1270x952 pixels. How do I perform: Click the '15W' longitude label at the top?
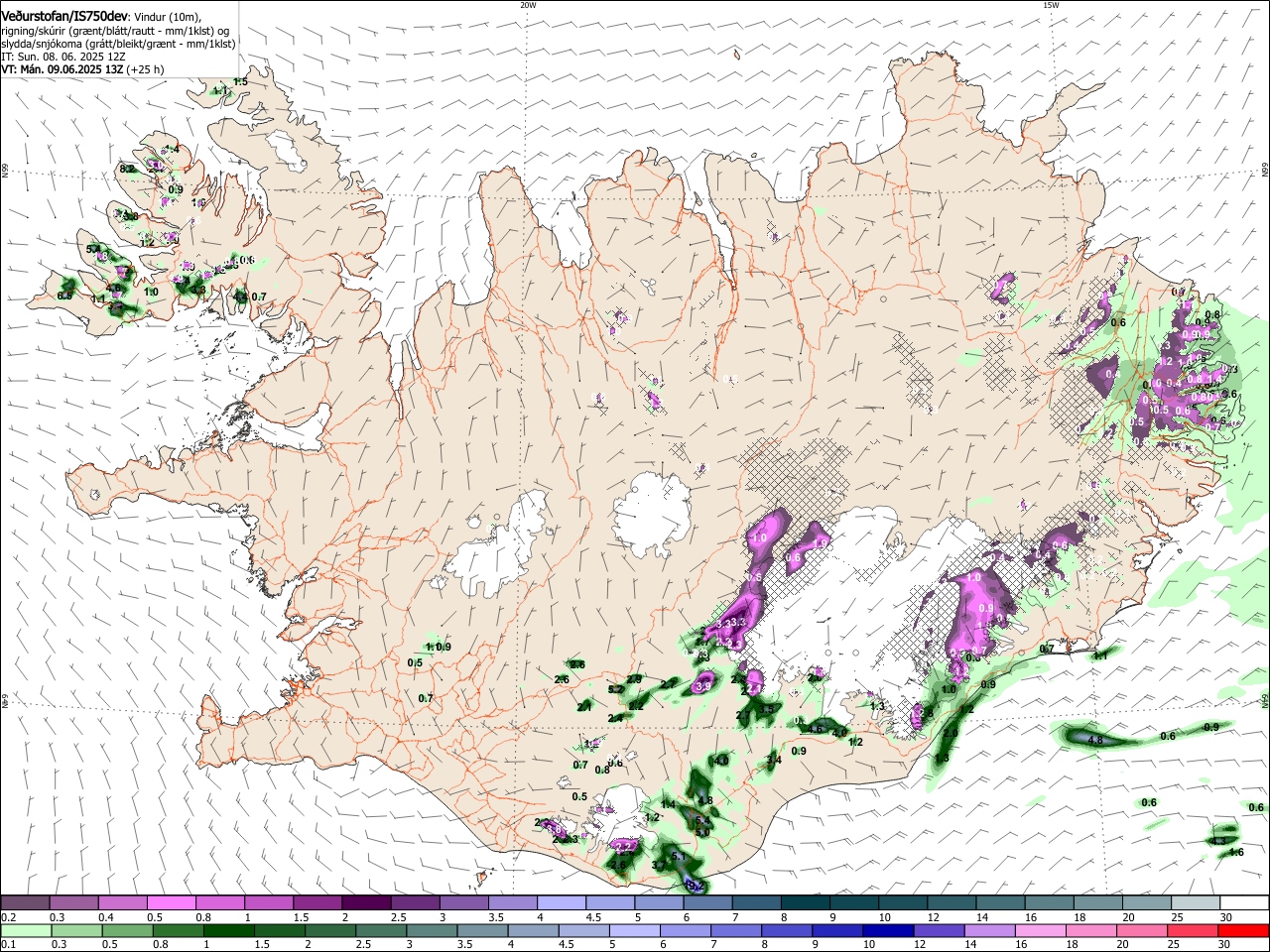(1051, 5)
